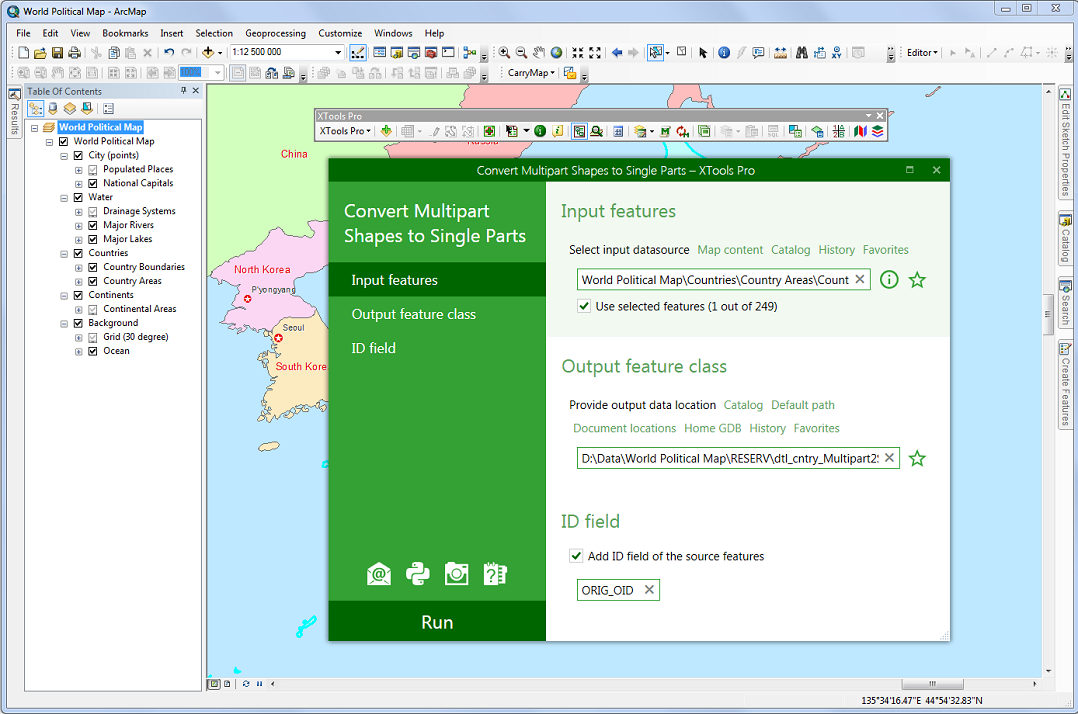Expand the Major Lakes layer
This screenshot has width=1078, height=714.
click(78, 239)
